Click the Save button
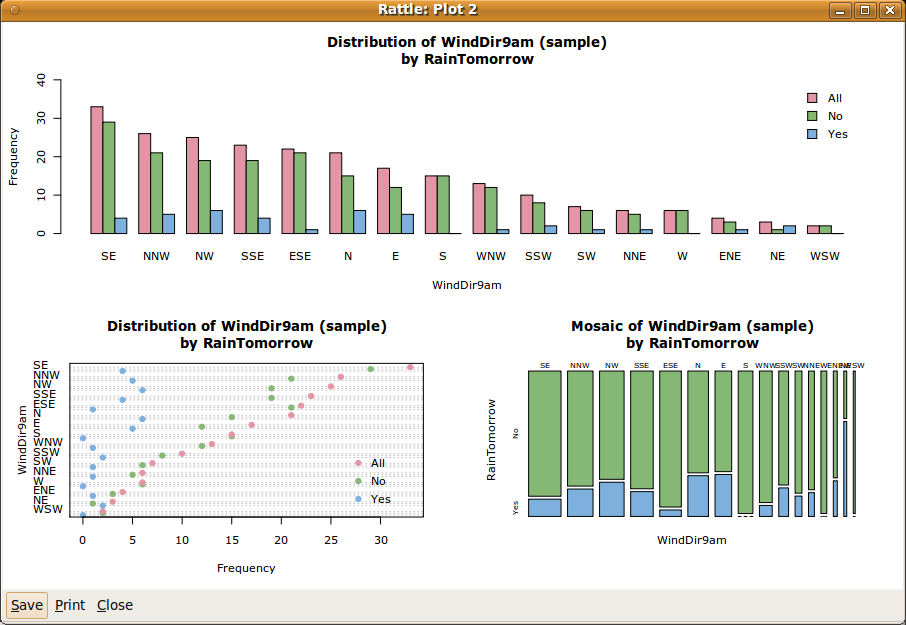The height and width of the screenshot is (625, 906). 26,605
